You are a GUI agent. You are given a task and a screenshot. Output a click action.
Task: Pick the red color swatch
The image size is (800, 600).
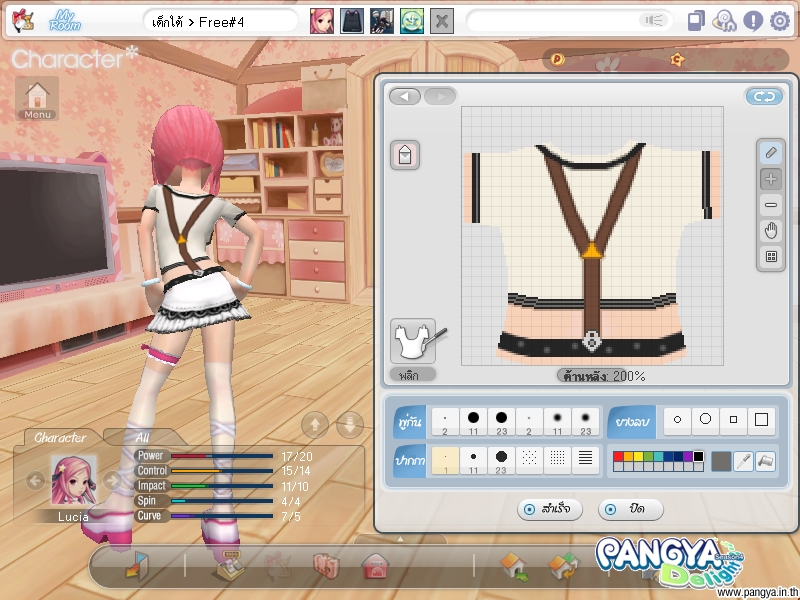coord(618,456)
